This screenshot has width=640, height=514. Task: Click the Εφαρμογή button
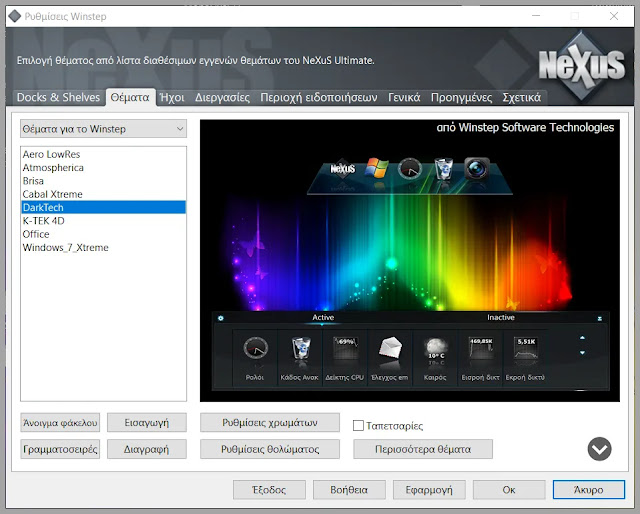click(429, 490)
